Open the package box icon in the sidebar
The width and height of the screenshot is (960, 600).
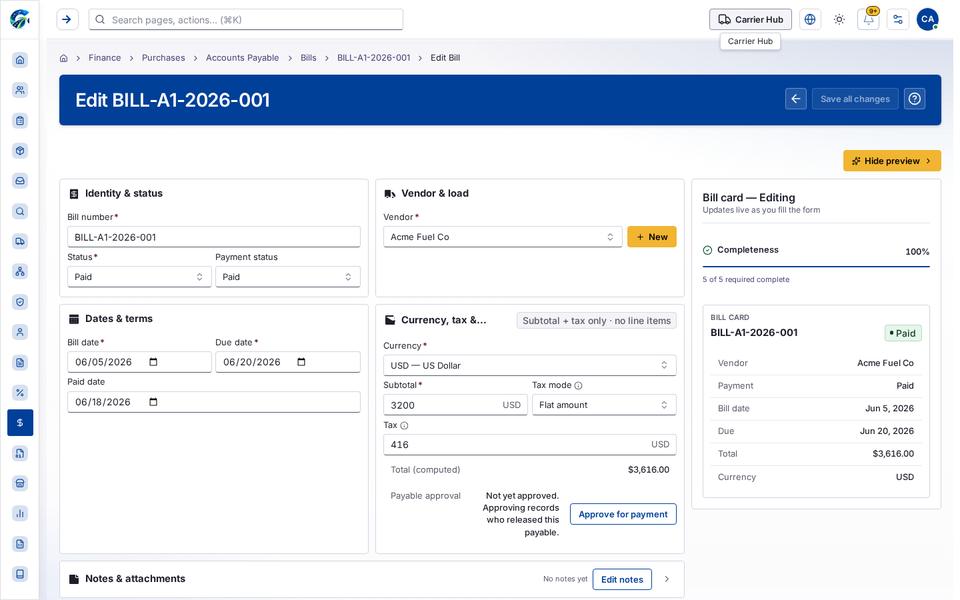[20, 151]
